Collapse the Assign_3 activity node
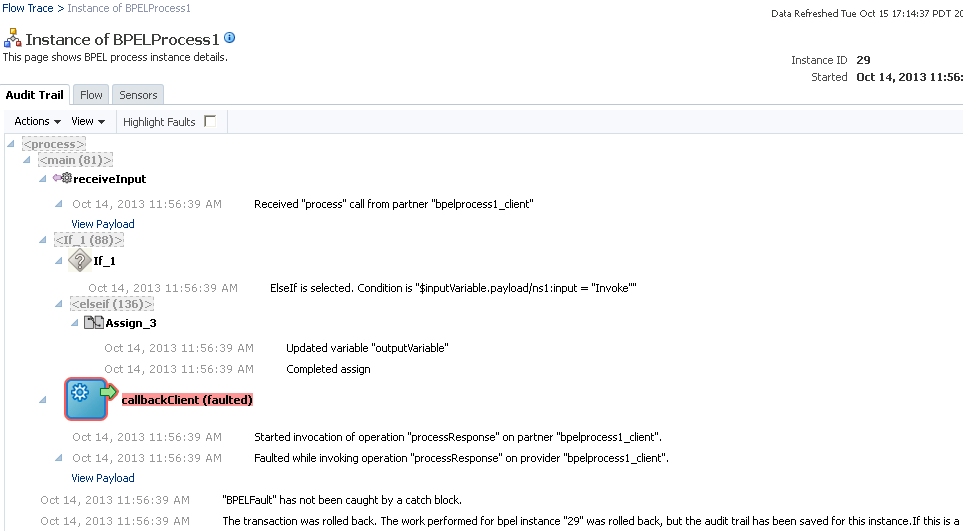963x531 pixels. coord(74,322)
